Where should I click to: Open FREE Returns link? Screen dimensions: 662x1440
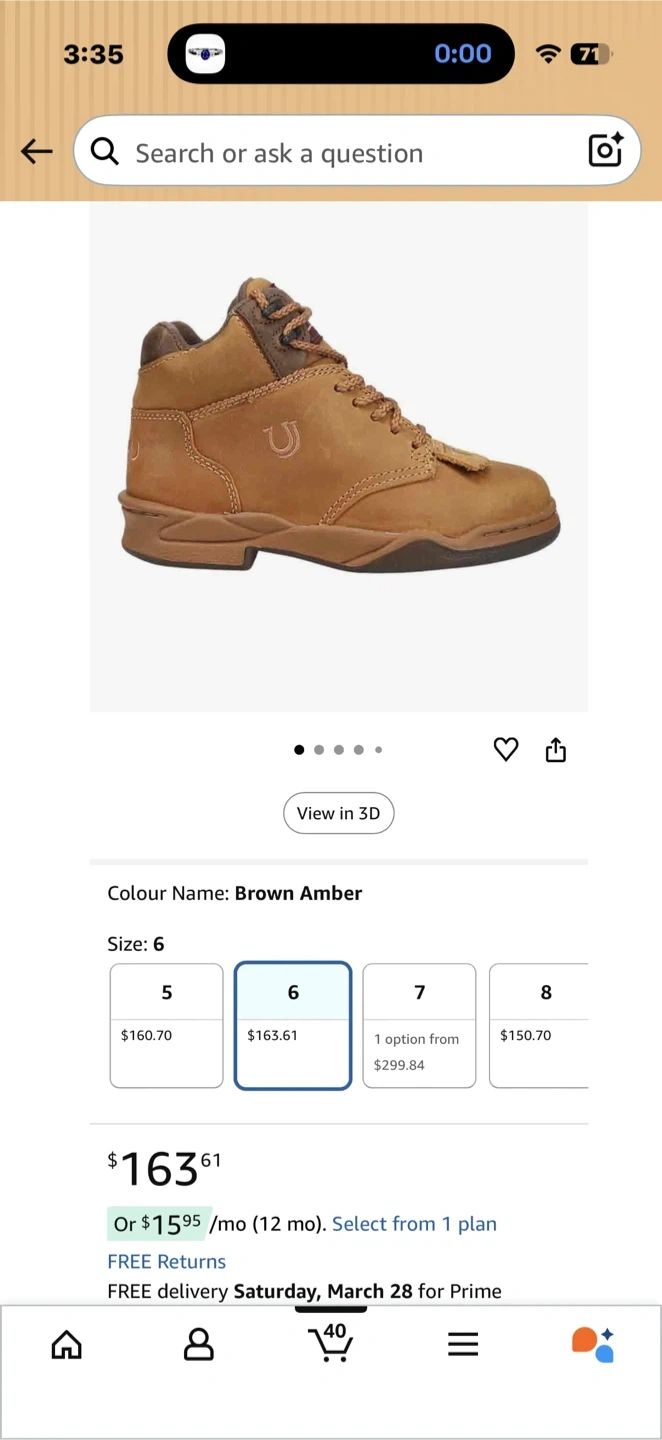[167, 1262]
